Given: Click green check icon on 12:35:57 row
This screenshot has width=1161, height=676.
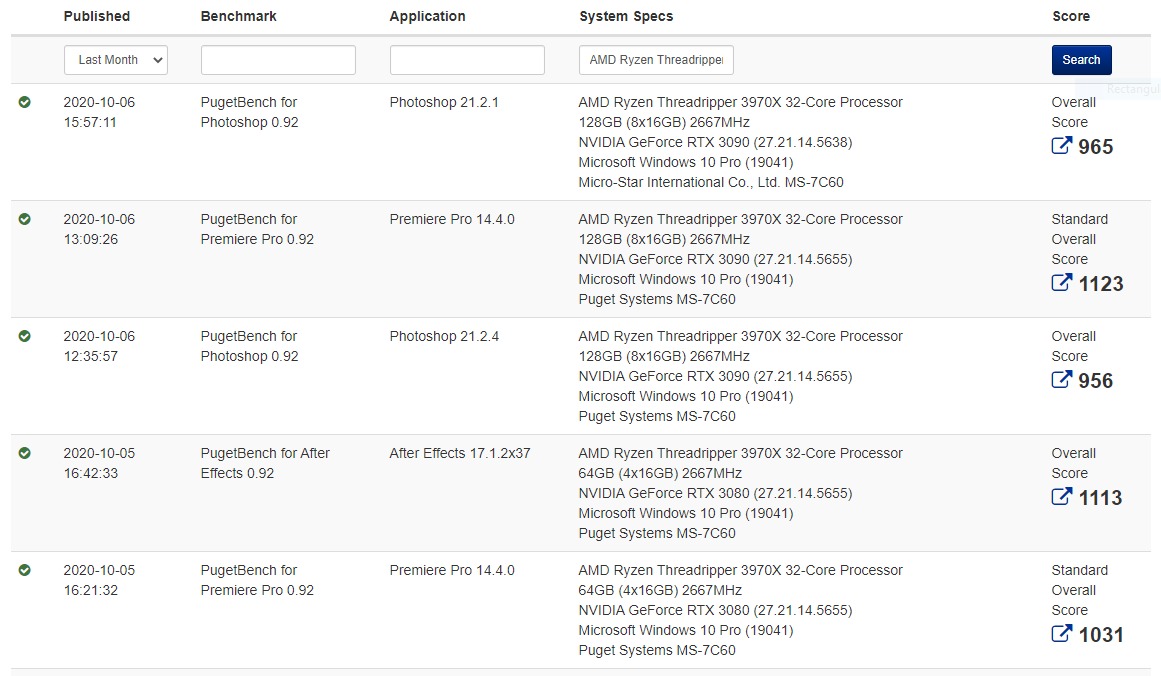Looking at the screenshot, I should 25,336.
